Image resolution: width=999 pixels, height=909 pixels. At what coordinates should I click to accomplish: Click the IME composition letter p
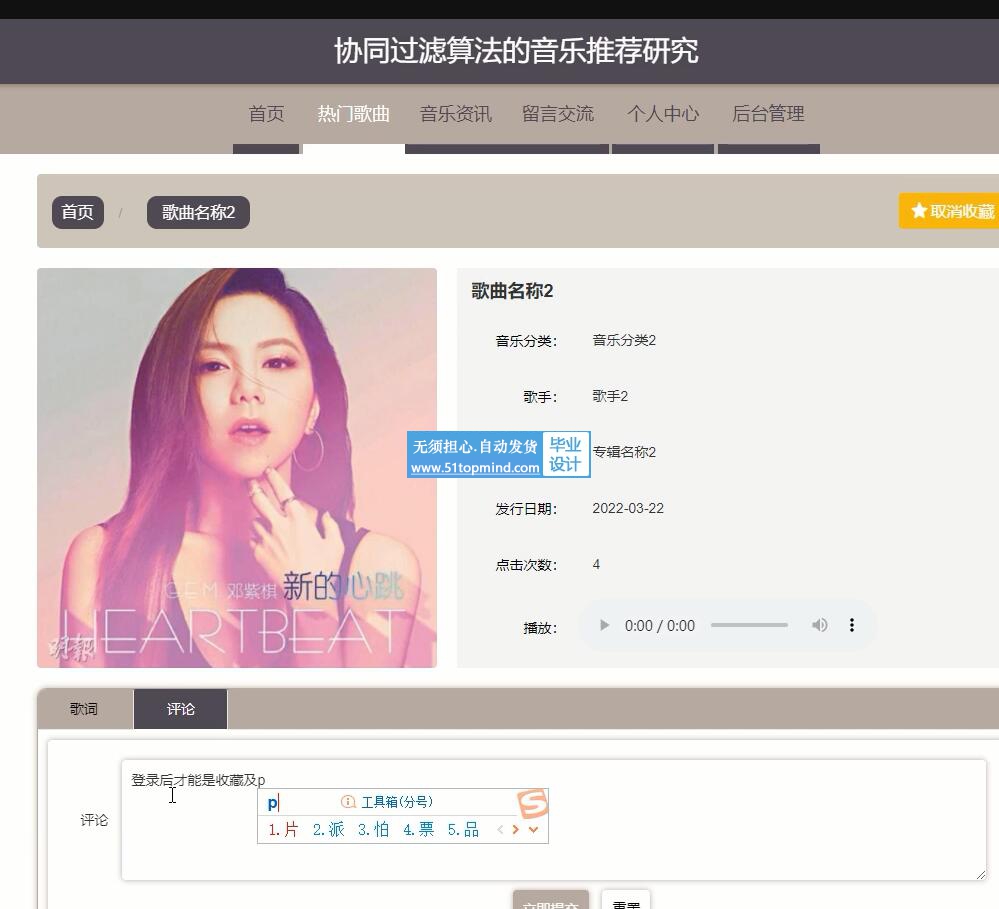(x=272, y=803)
